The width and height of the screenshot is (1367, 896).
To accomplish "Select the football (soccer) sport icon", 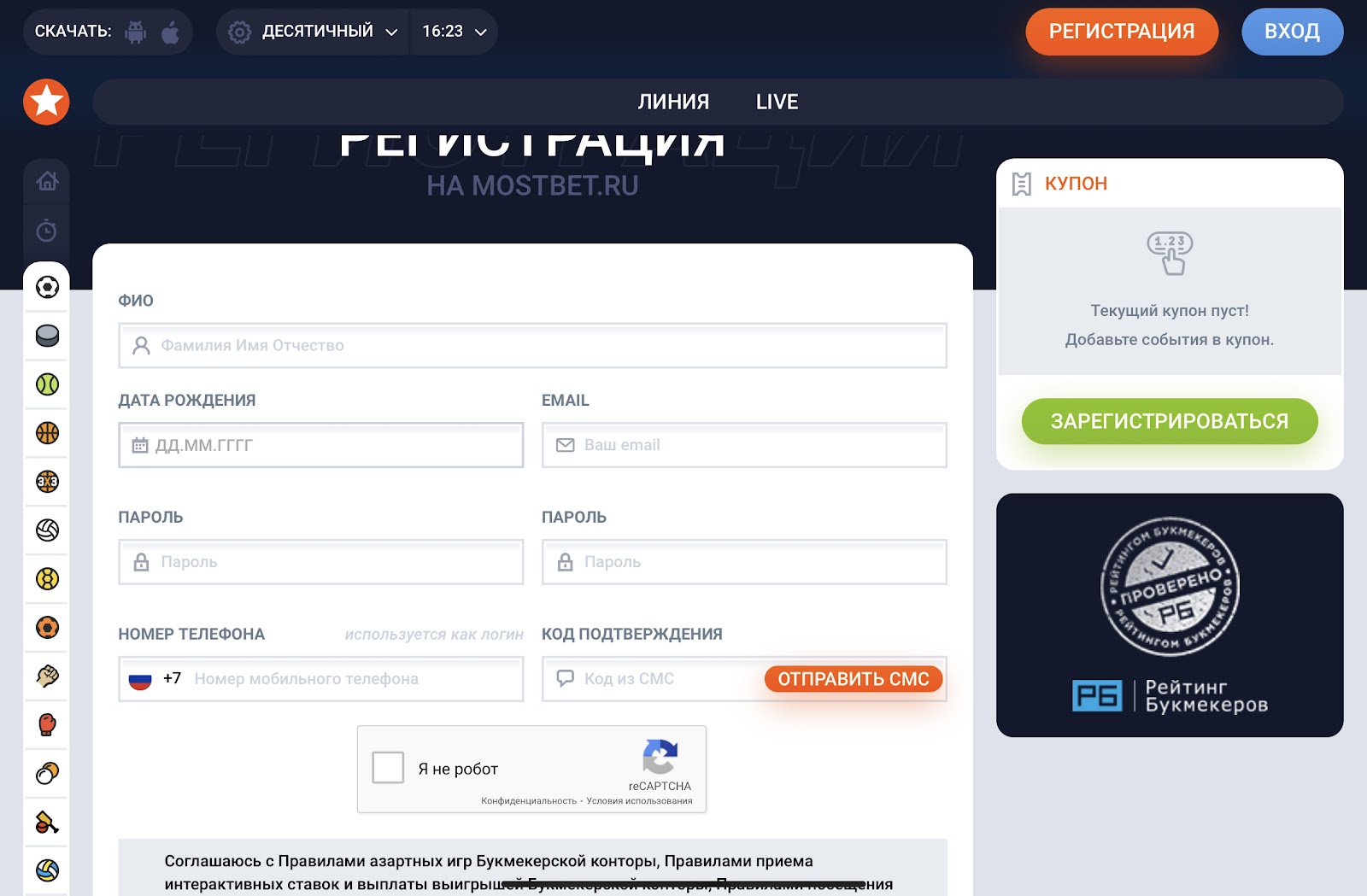I will click(47, 286).
